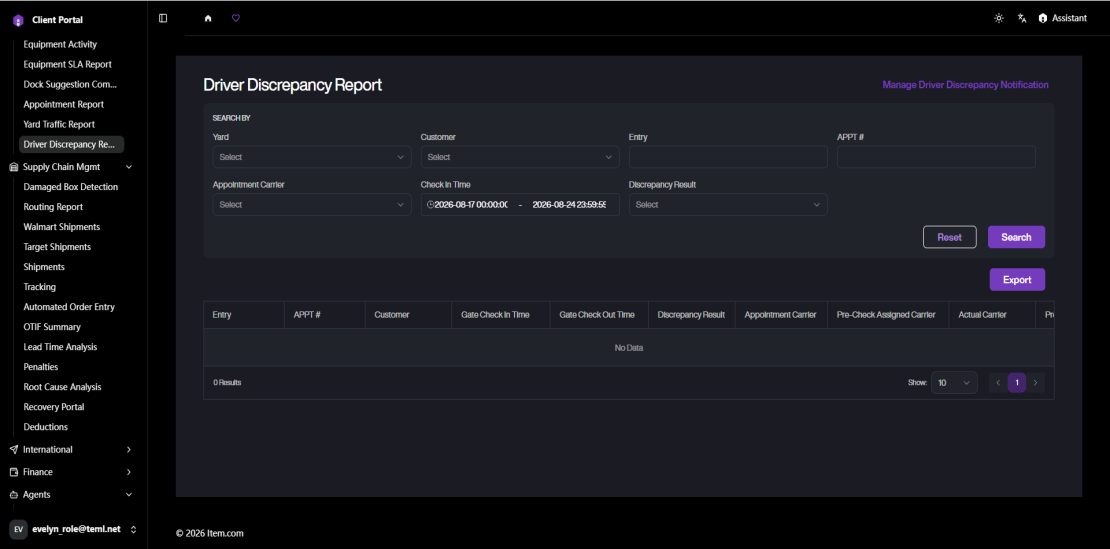Focus the Entry input field
This screenshot has width=1110, height=549.
728,157
